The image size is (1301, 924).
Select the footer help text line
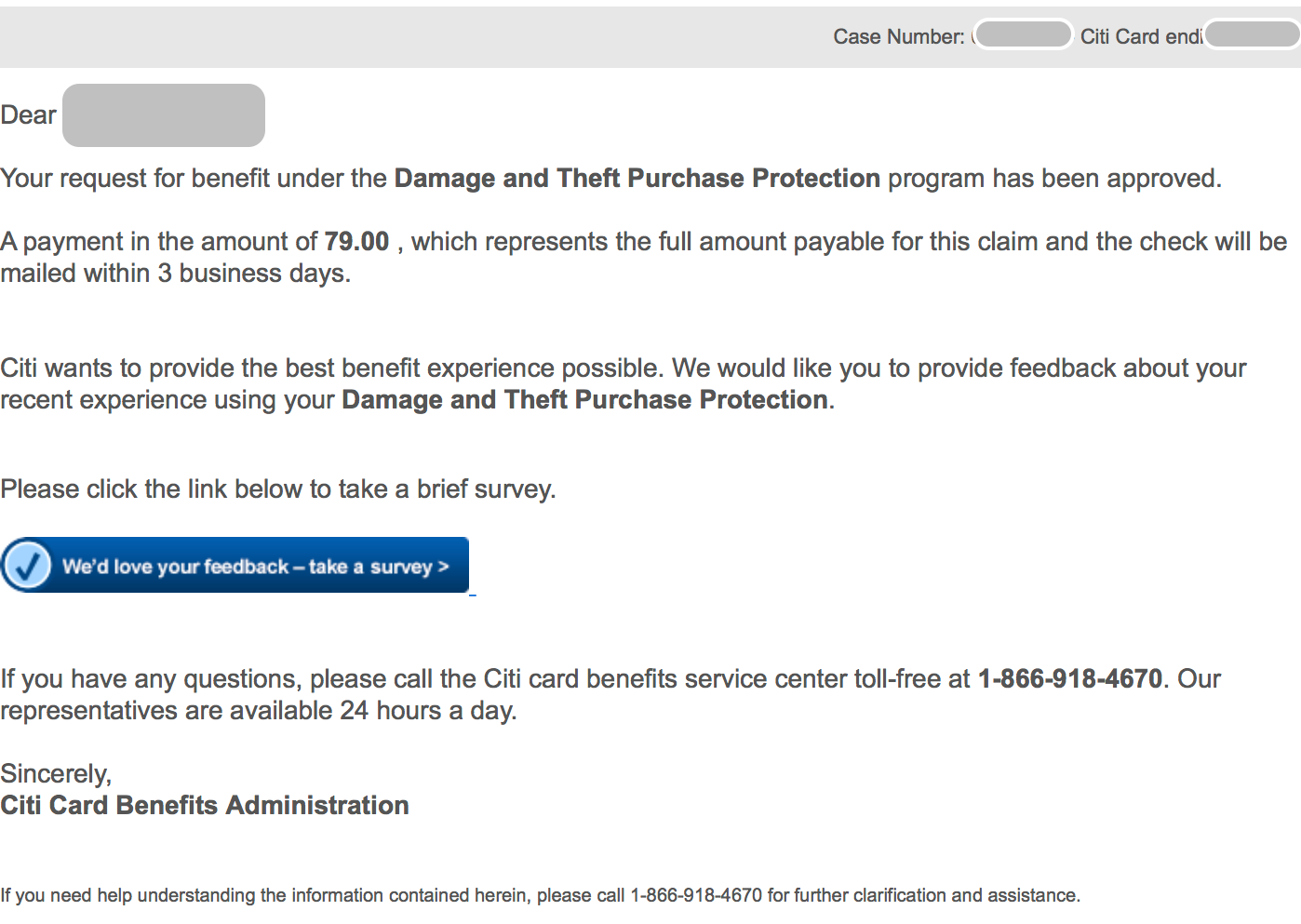point(542,895)
